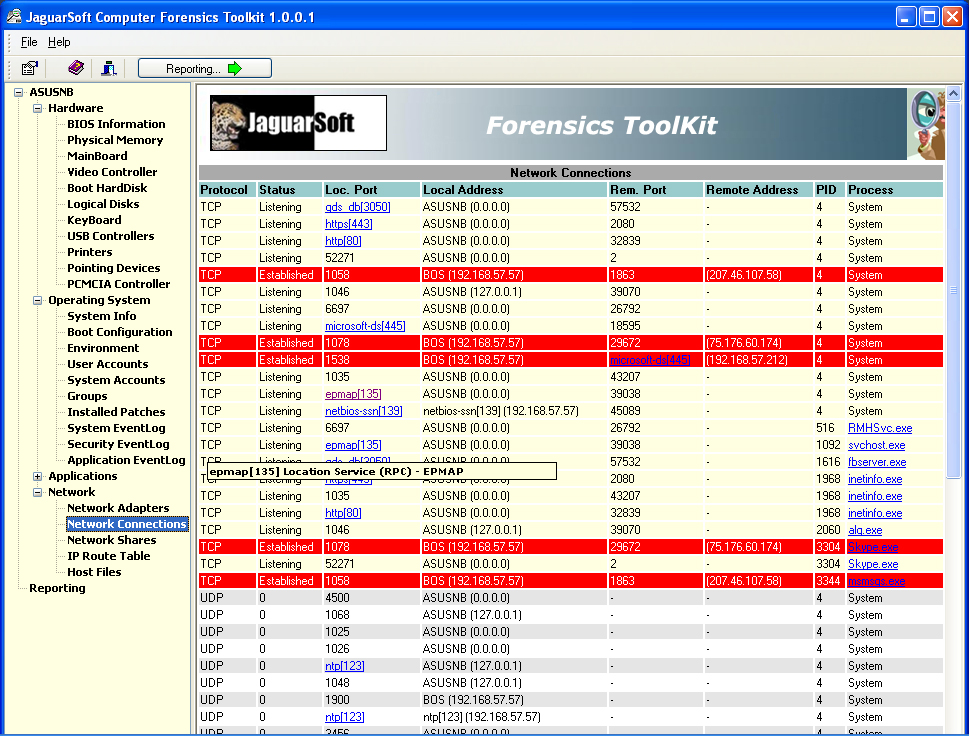Show Installed Patches list

(x=116, y=412)
